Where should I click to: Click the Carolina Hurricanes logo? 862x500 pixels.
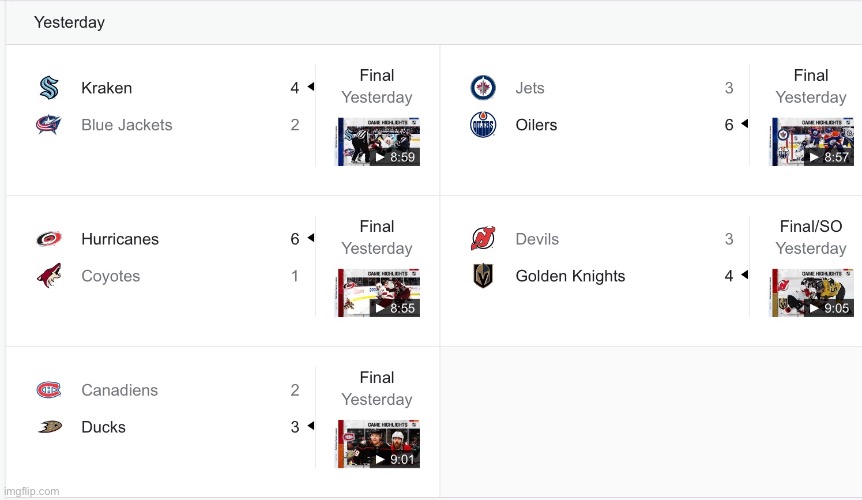(x=48, y=239)
